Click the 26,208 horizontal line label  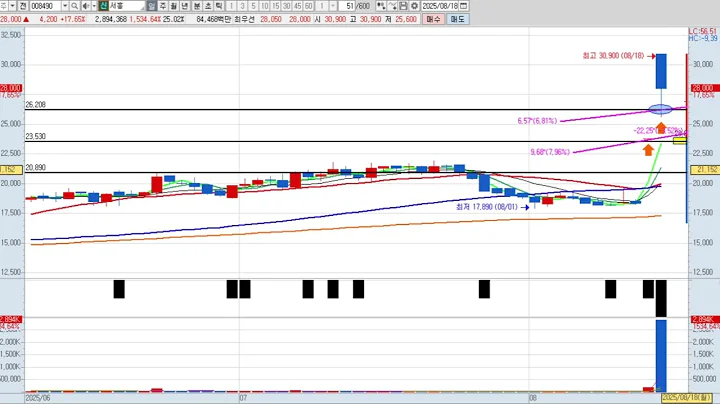[x=35, y=105]
